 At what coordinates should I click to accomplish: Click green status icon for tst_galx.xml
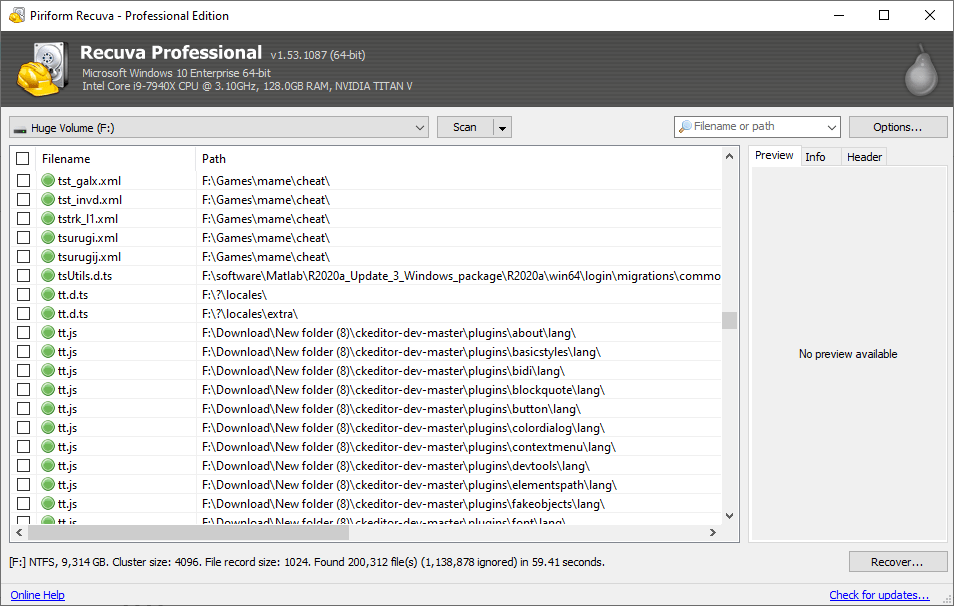point(48,180)
